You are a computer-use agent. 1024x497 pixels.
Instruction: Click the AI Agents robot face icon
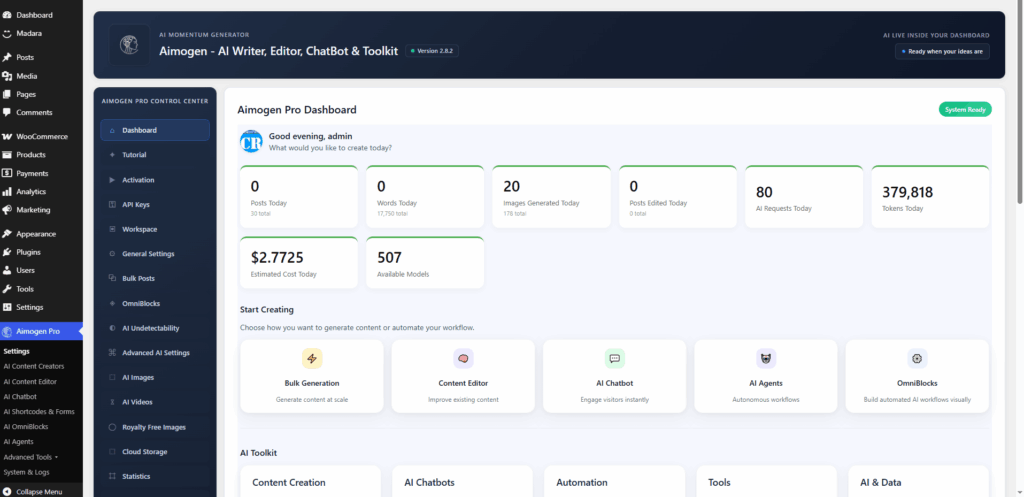click(x=766, y=359)
